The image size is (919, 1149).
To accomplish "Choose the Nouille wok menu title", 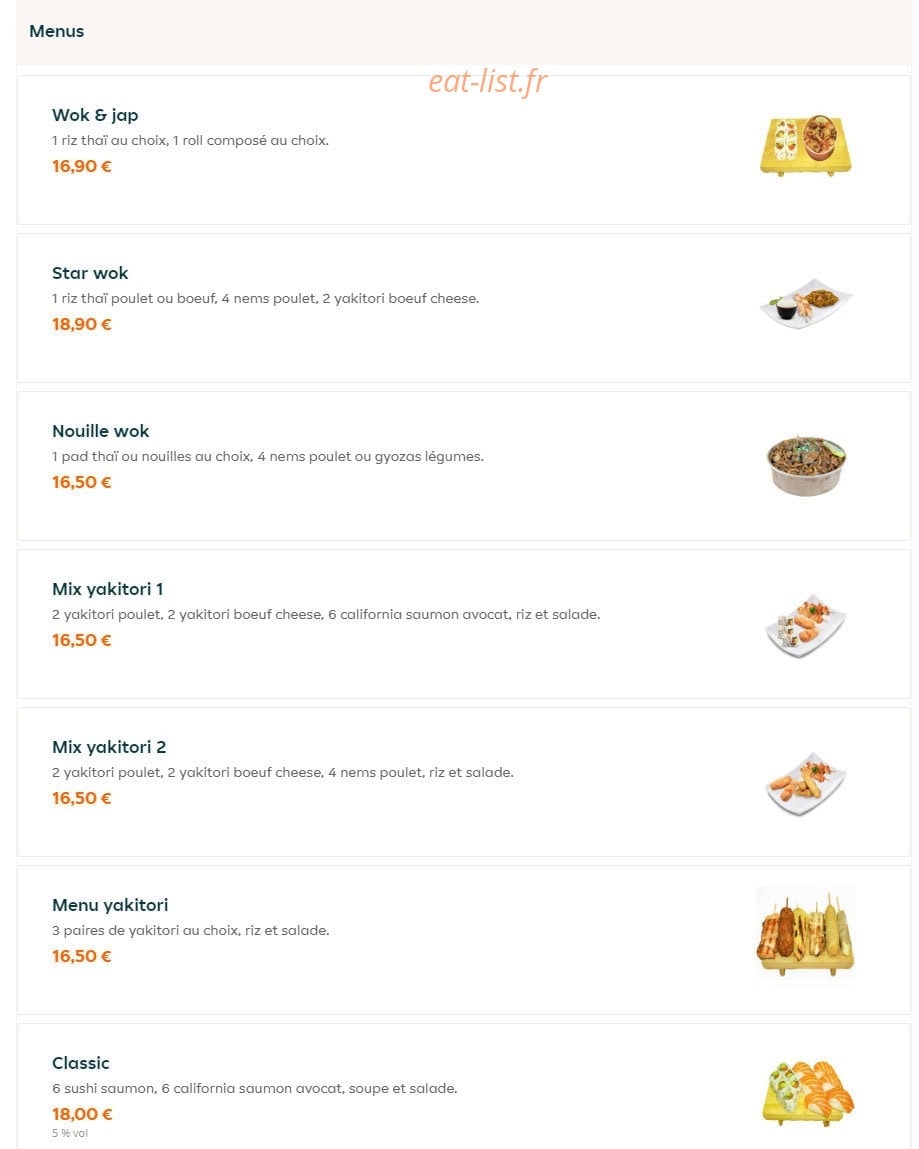I will pos(100,431).
